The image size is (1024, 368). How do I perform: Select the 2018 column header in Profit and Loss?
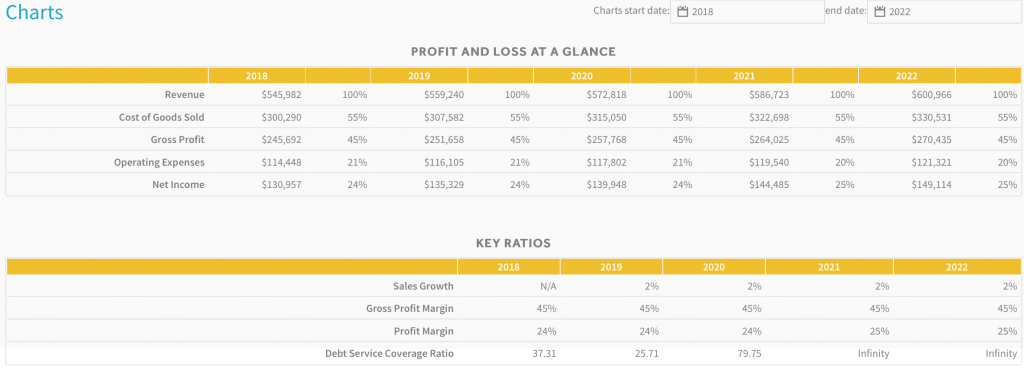click(257, 76)
